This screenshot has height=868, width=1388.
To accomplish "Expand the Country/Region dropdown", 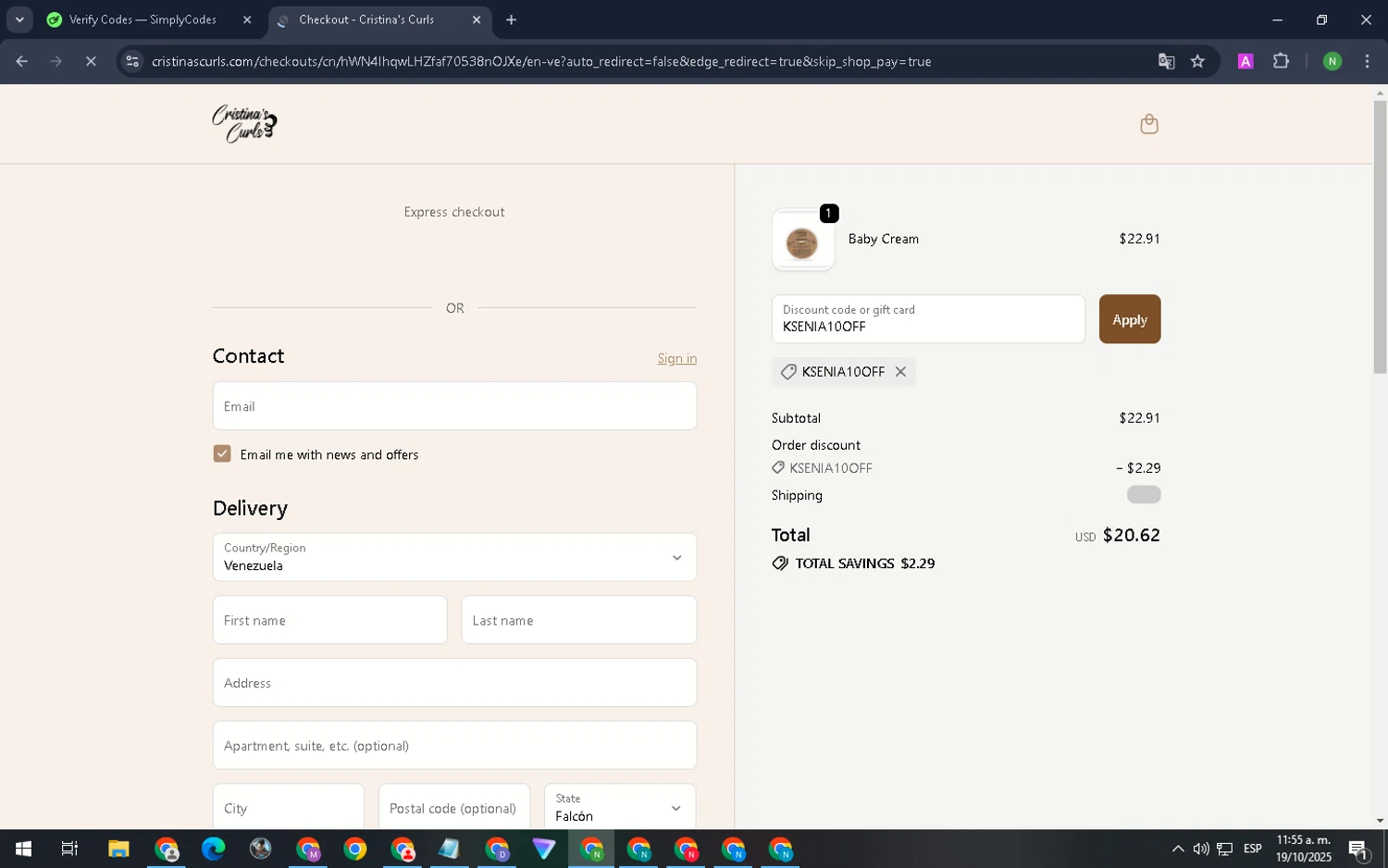I will (454, 557).
